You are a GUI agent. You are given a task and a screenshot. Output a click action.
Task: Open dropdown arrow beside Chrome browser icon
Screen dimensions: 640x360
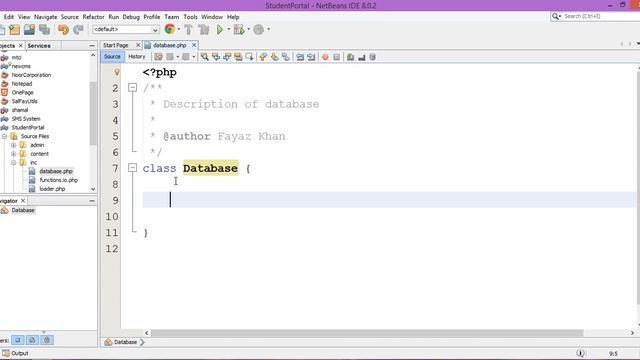tap(178, 29)
